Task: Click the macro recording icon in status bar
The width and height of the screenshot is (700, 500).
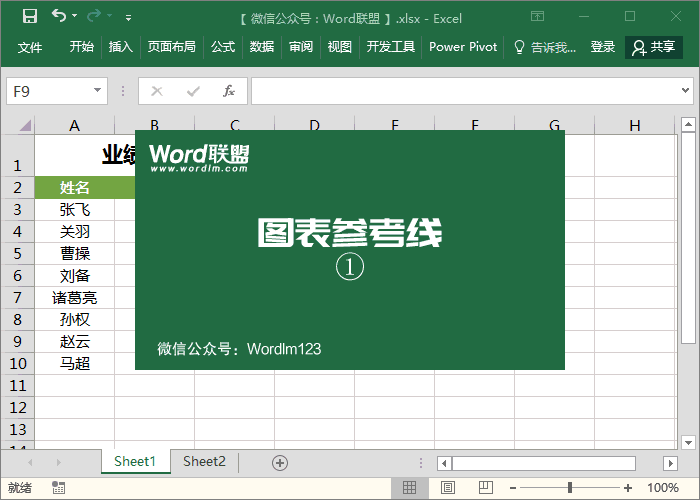Action: tap(58, 488)
